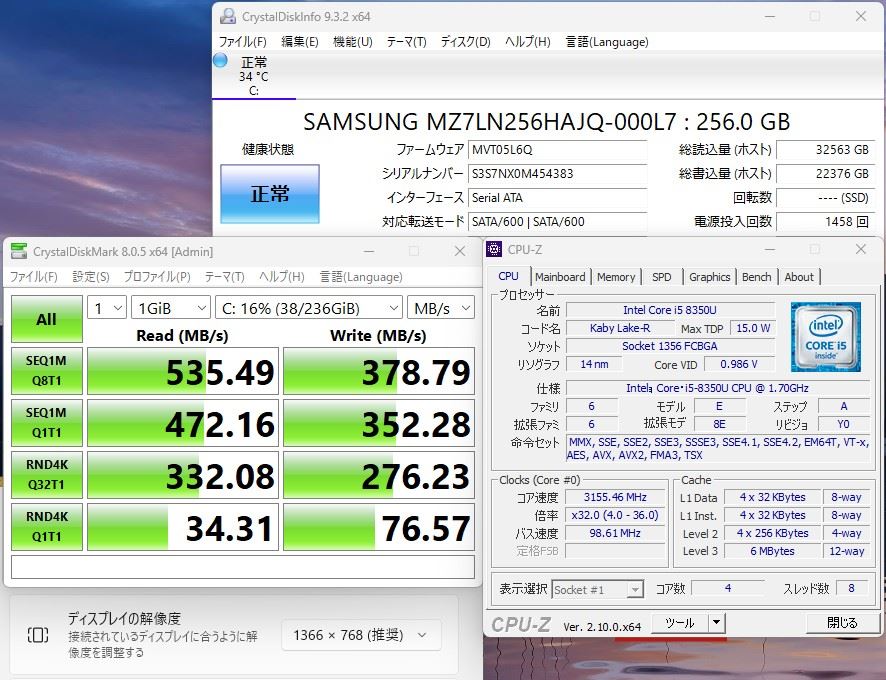
Task: Click the 正常 health status button
Action: tap(270, 194)
